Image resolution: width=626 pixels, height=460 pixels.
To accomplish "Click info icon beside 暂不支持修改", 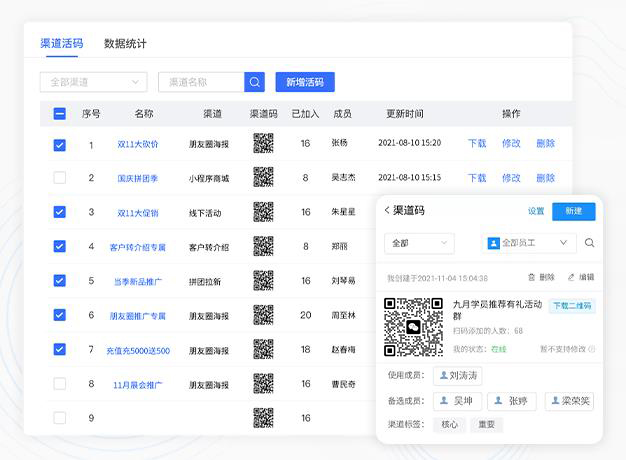I will point(592,349).
